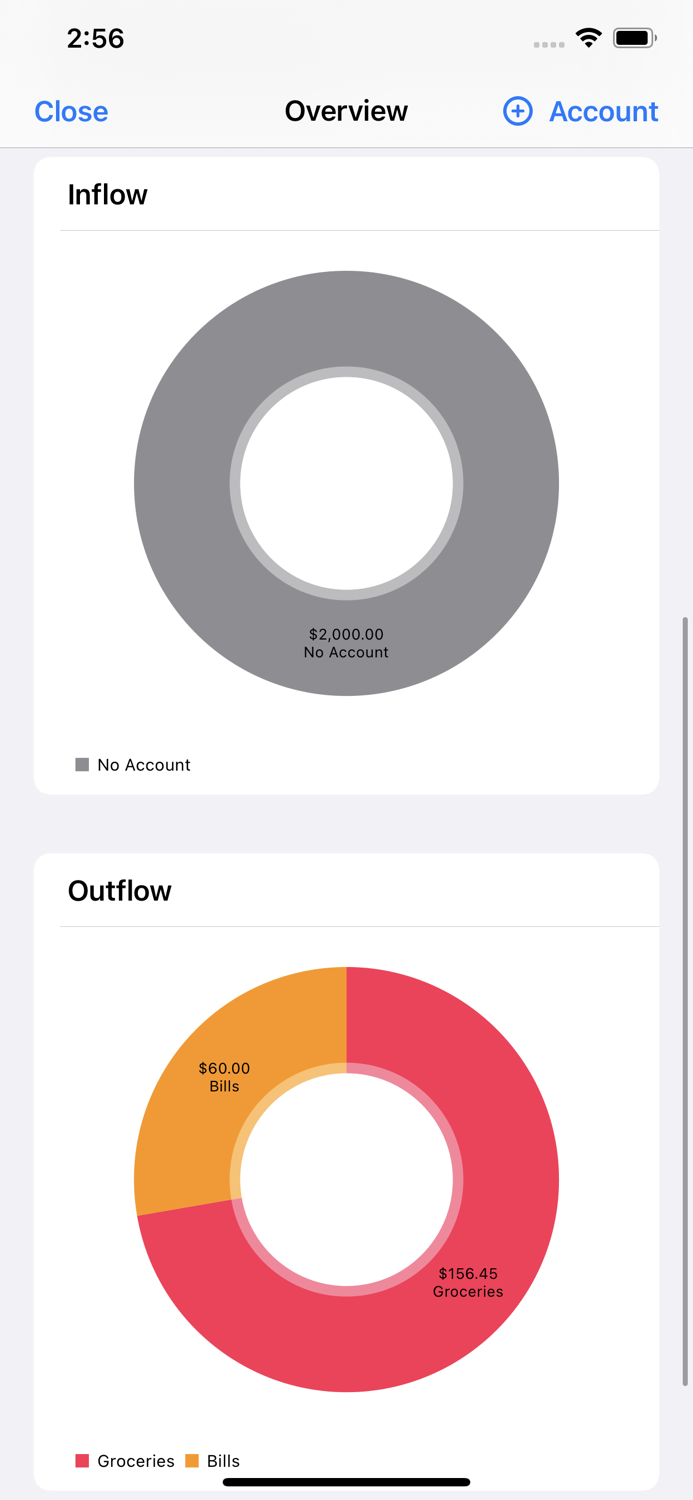Tap the $156.45 Groceries label

pos(467,1283)
